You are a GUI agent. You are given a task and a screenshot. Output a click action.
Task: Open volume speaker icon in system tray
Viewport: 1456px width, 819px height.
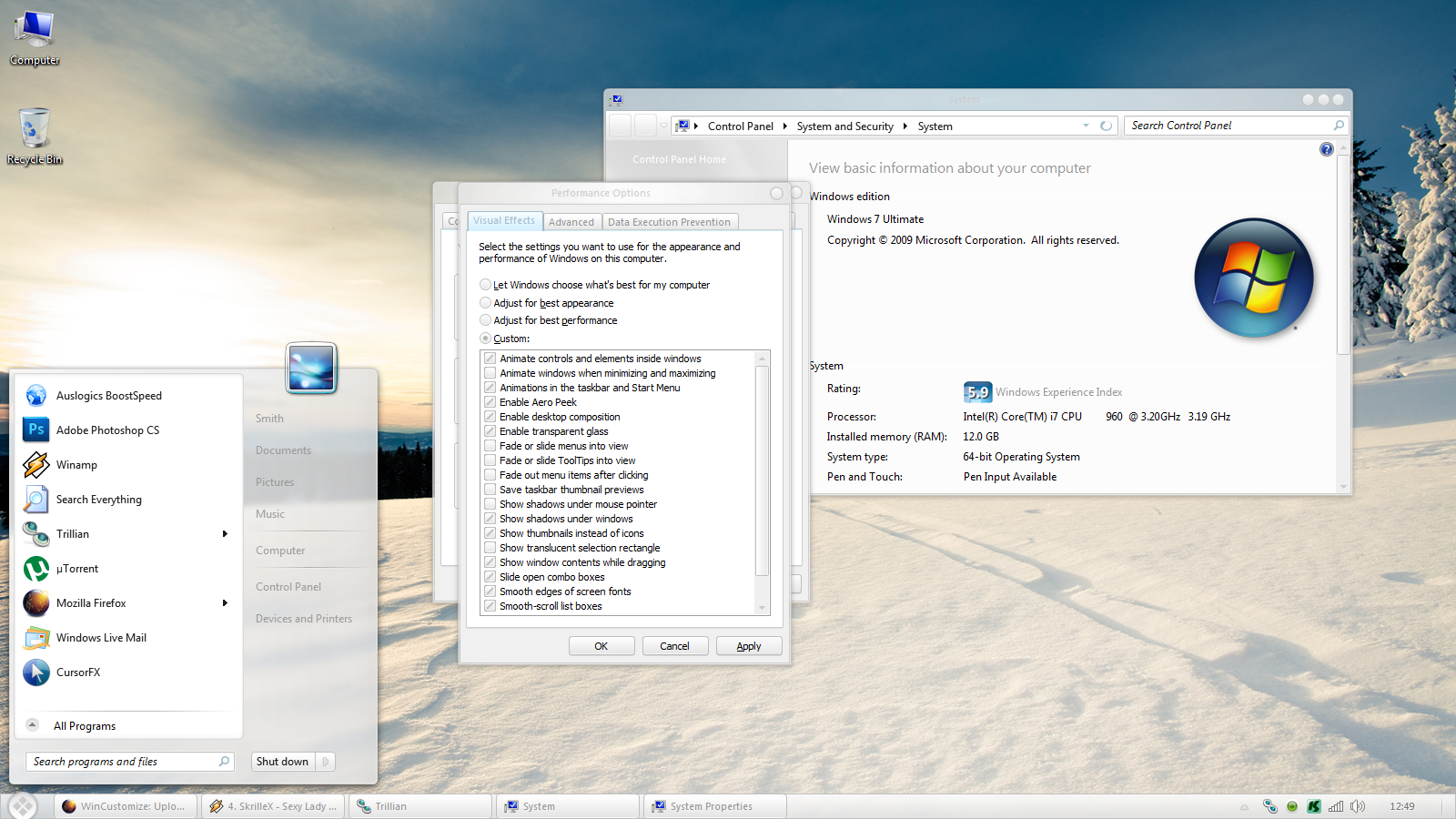click(1358, 806)
